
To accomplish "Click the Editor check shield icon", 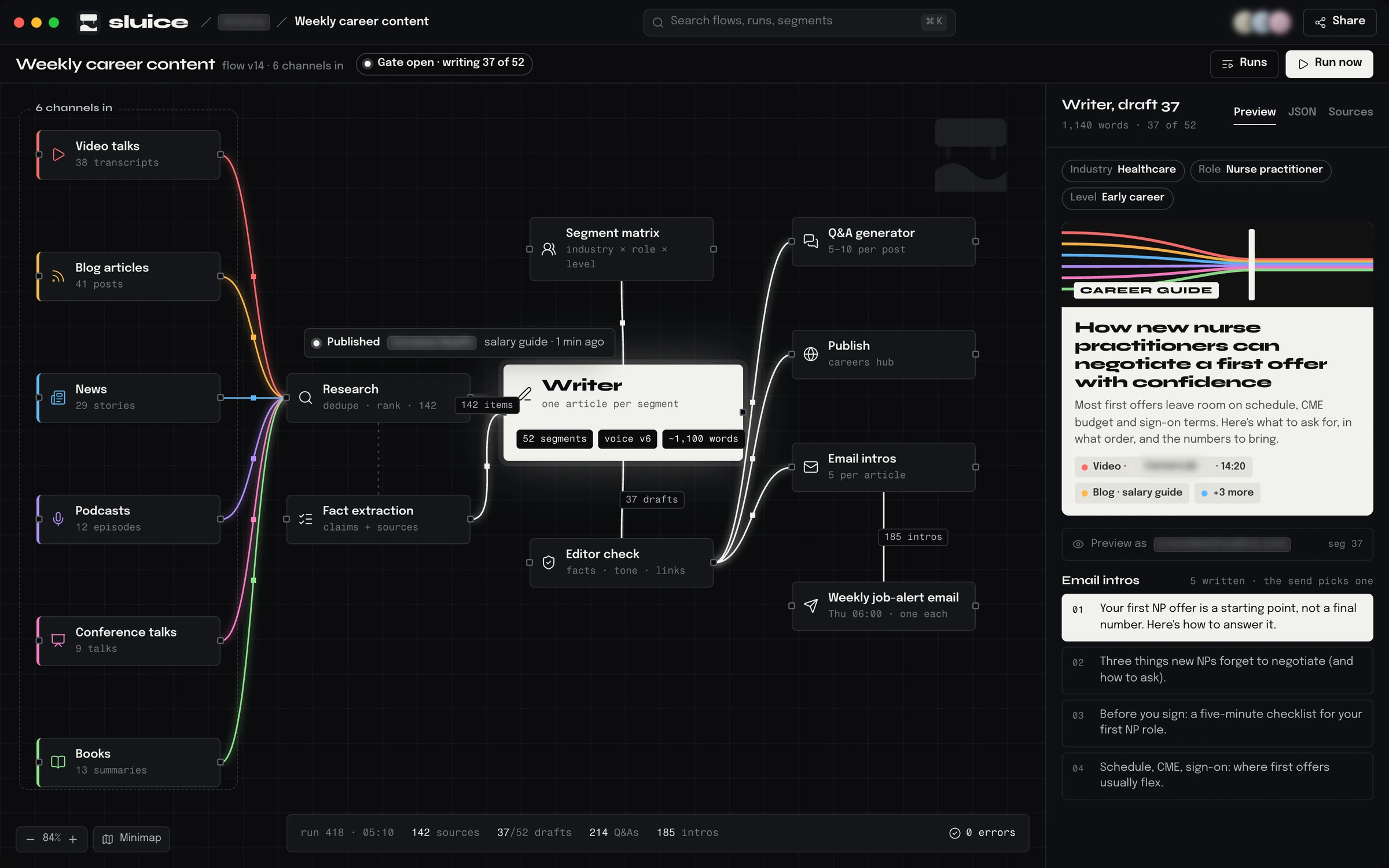I will [549, 562].
